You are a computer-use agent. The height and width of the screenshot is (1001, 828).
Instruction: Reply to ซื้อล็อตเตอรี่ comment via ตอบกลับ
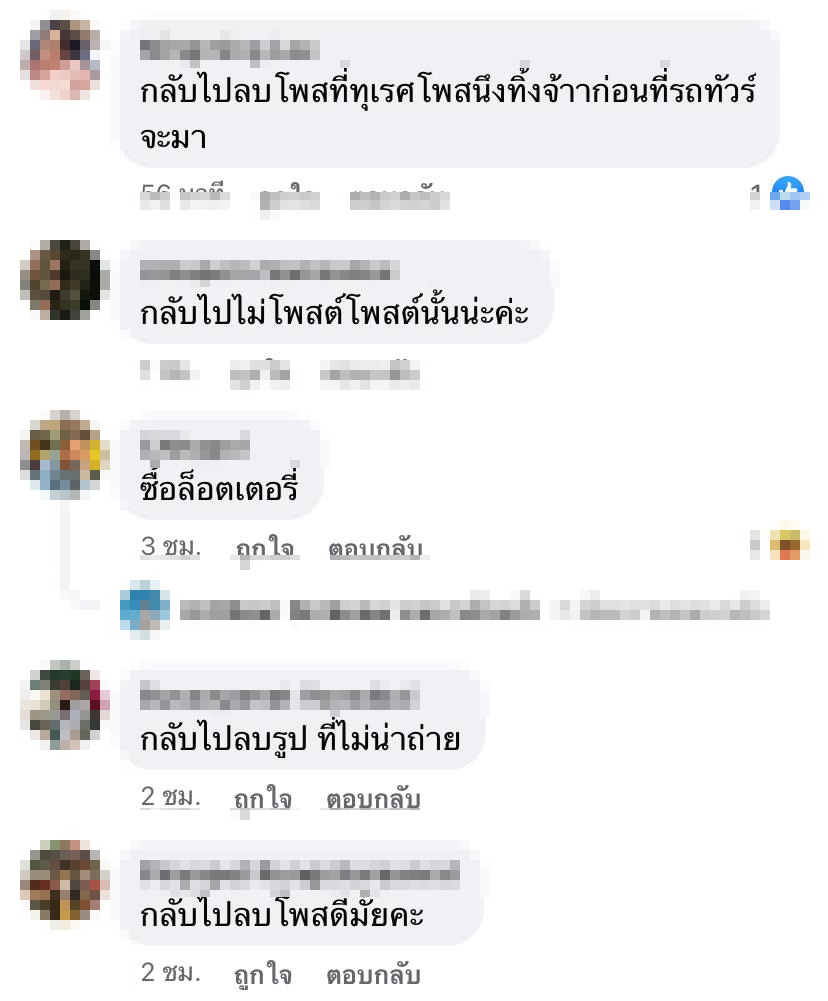pyautogui.click(x=375, y=548)
